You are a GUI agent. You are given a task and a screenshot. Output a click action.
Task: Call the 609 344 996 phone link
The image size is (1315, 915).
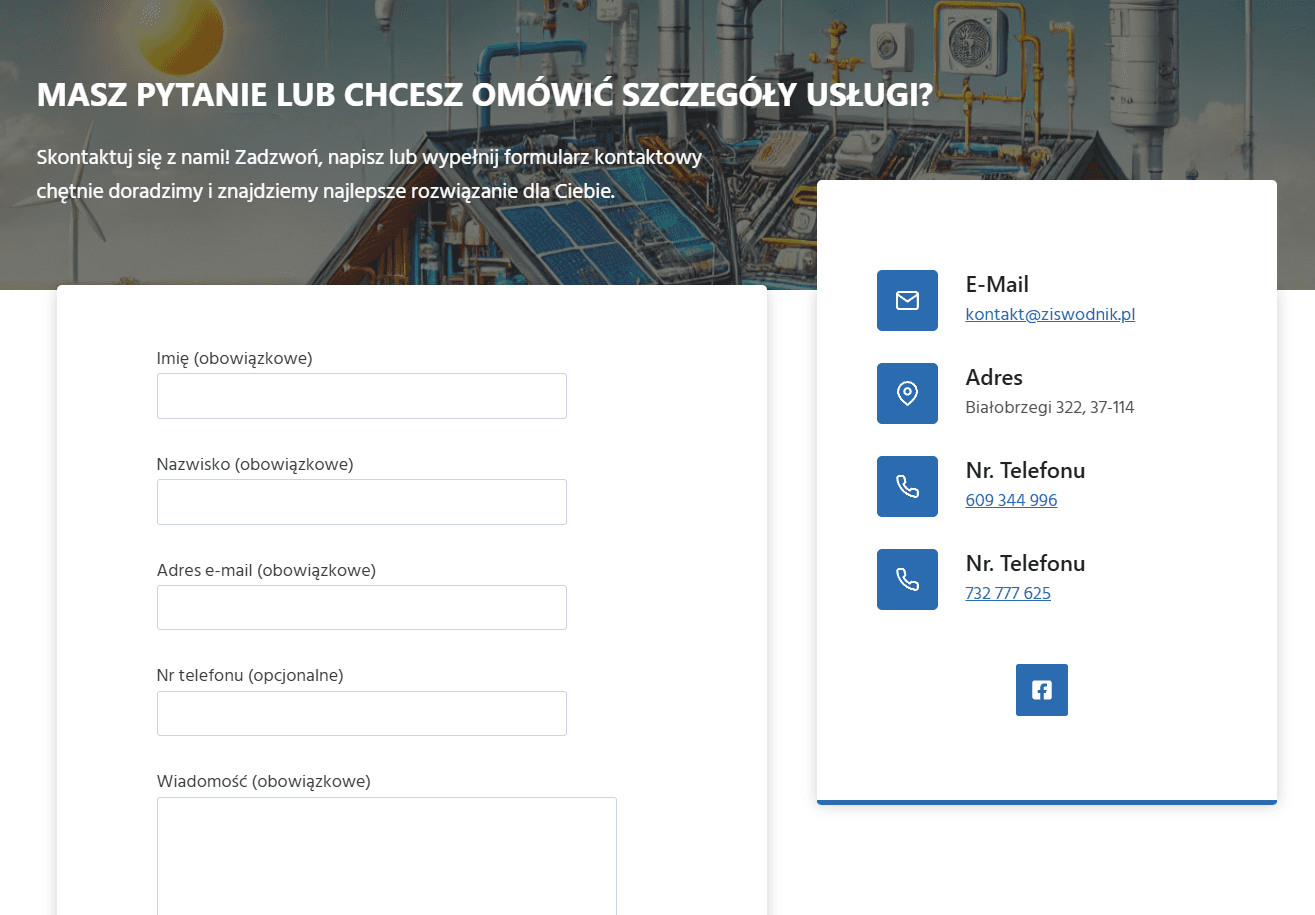(1011, 500)
